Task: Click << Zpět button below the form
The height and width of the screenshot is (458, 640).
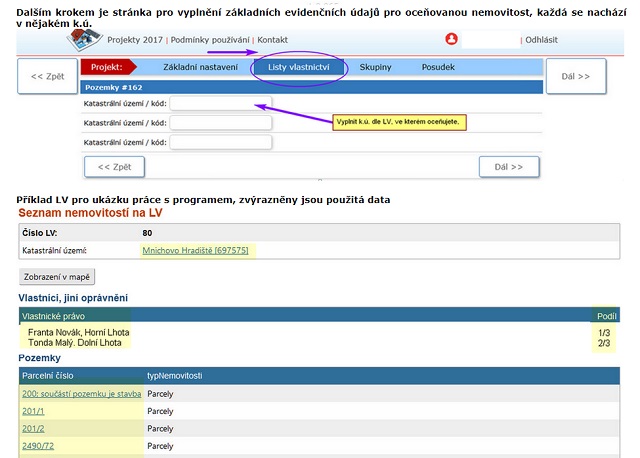Action: click(114, 167)
